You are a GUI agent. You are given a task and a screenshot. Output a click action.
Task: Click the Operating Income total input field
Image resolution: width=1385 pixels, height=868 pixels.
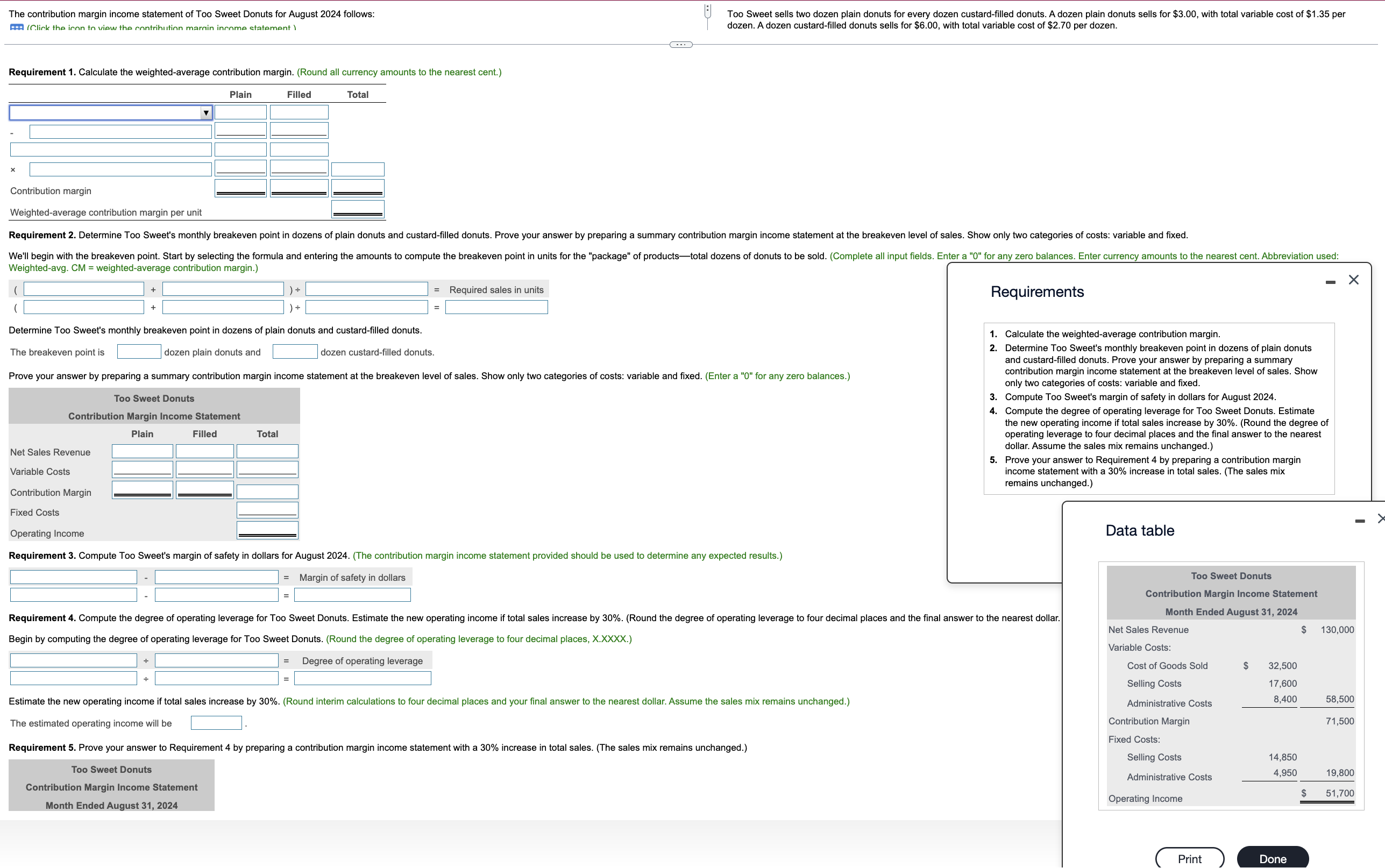[x=267, y=530]
